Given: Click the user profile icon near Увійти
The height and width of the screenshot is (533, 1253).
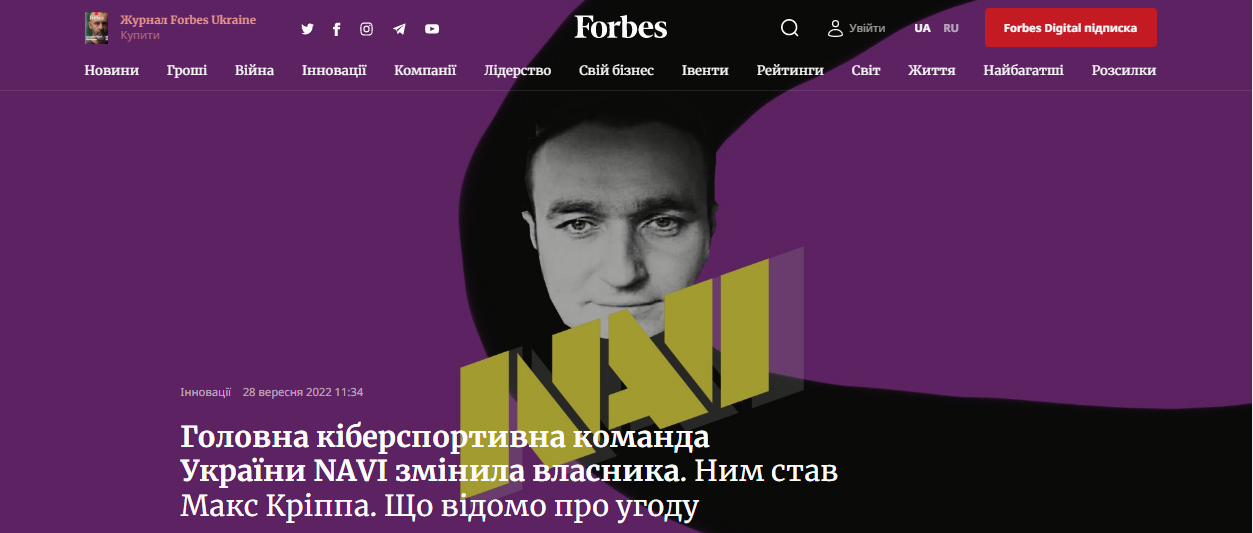Looking at the screenshot, I should pos(836,28).
